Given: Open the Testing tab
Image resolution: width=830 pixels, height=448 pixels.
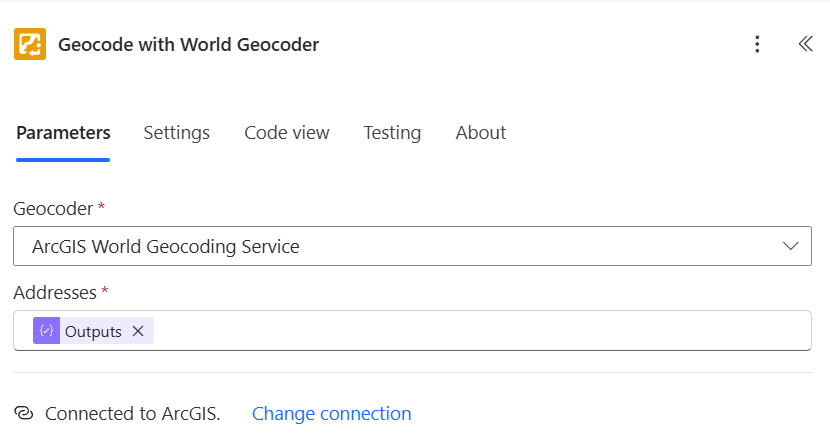Looking at the screenshot, I should 392,133.
